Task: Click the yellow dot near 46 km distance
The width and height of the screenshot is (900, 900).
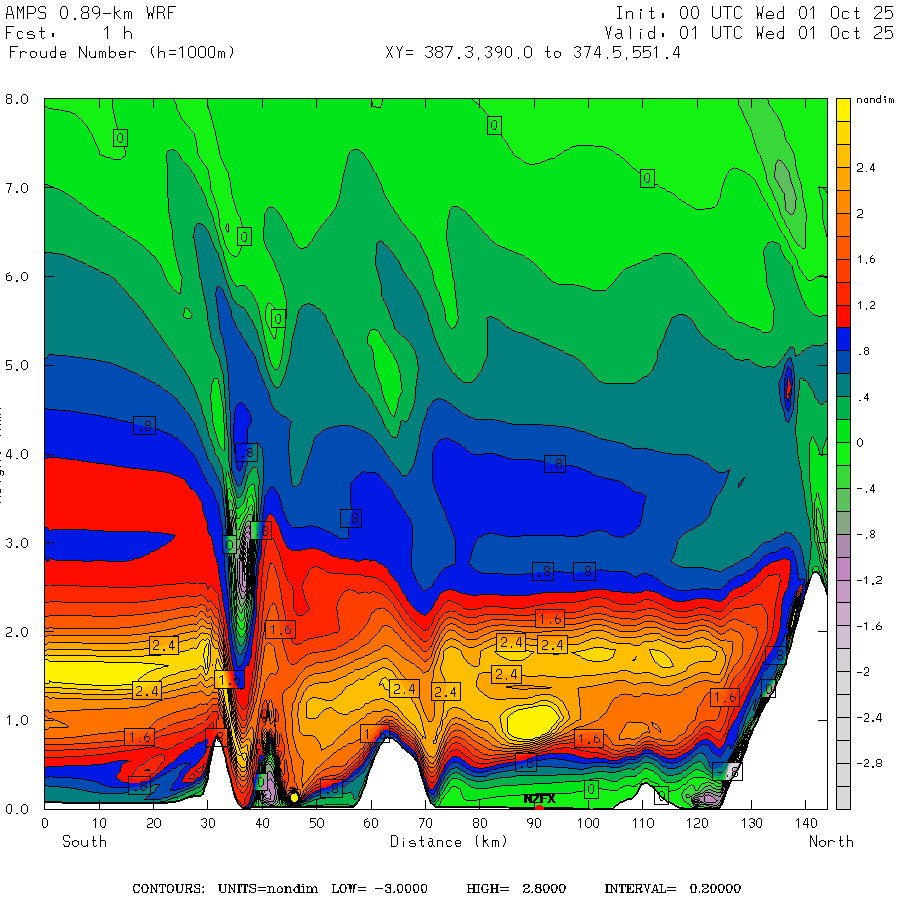Action: point(294,797)
